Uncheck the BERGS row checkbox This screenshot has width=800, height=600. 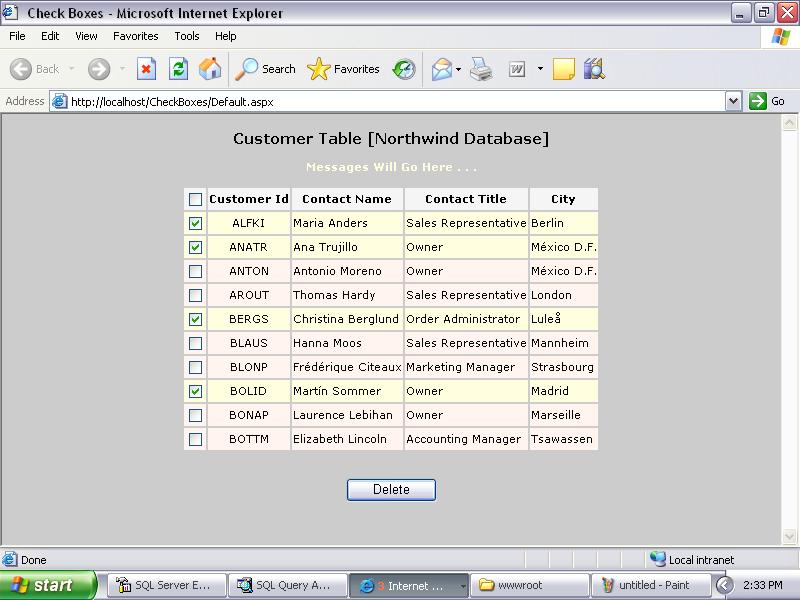tap(195, 319)
